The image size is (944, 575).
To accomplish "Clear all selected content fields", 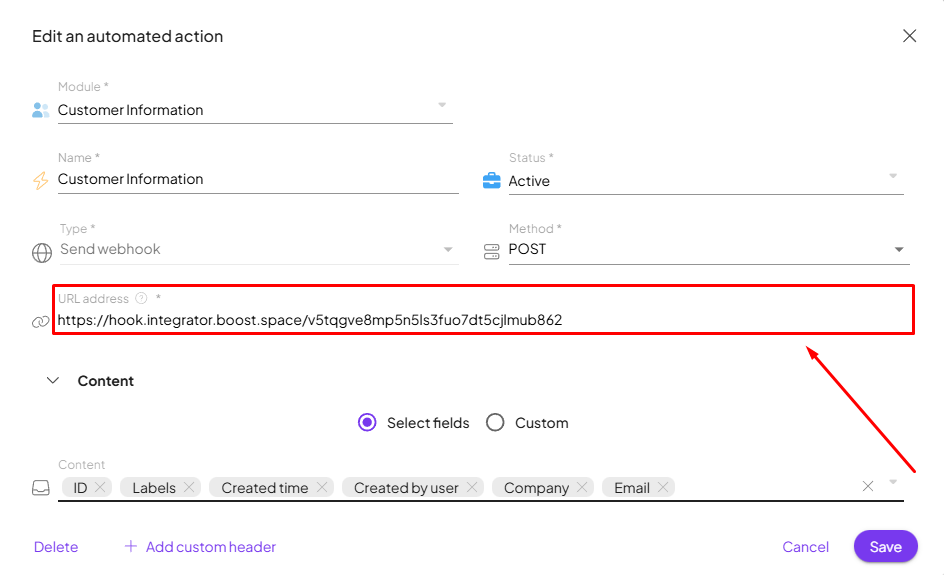I will (868, 486).
